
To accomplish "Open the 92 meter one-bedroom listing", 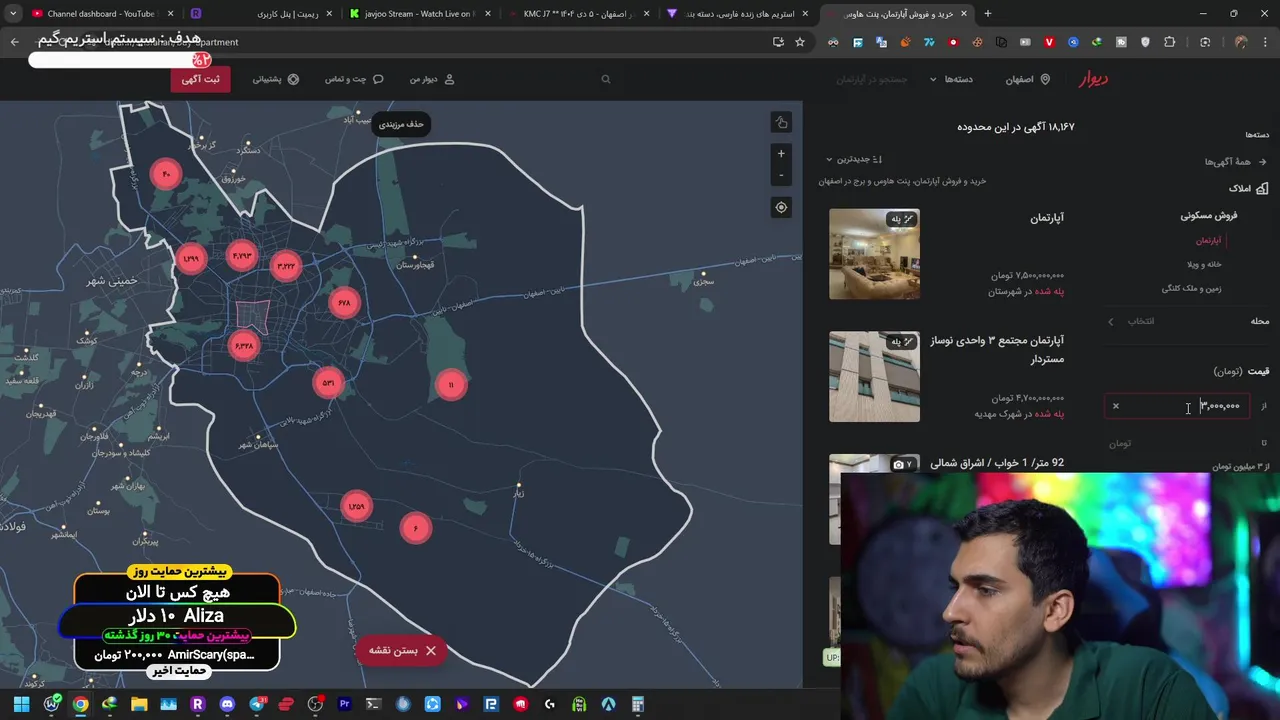I will point(997,463).
